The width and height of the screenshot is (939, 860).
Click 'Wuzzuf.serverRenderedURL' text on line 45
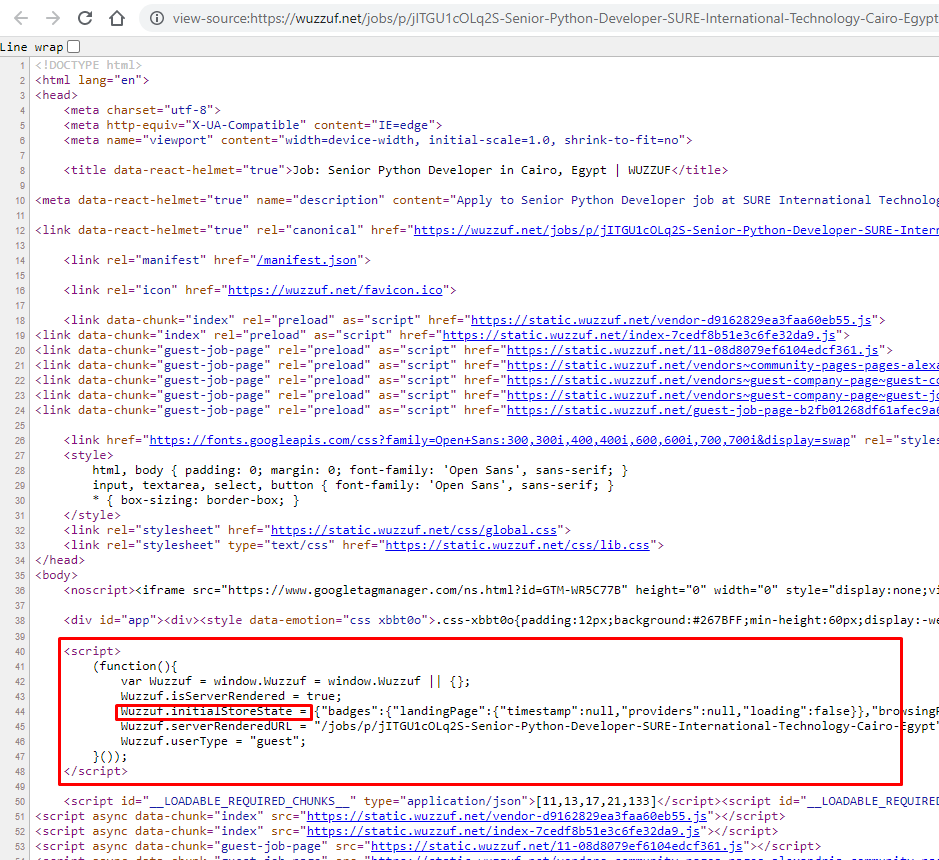tap(205, 726)
